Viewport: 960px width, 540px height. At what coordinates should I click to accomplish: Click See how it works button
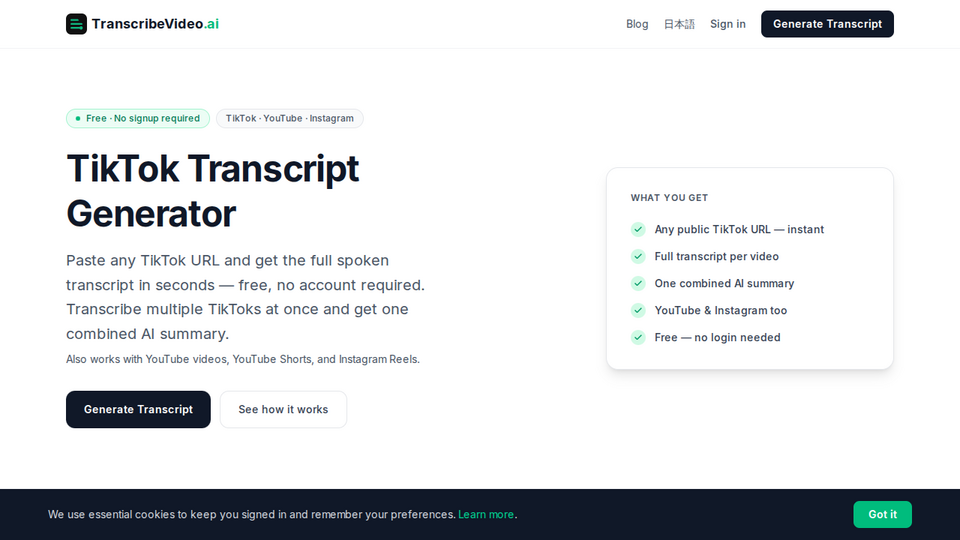click(x=283, y=410)
